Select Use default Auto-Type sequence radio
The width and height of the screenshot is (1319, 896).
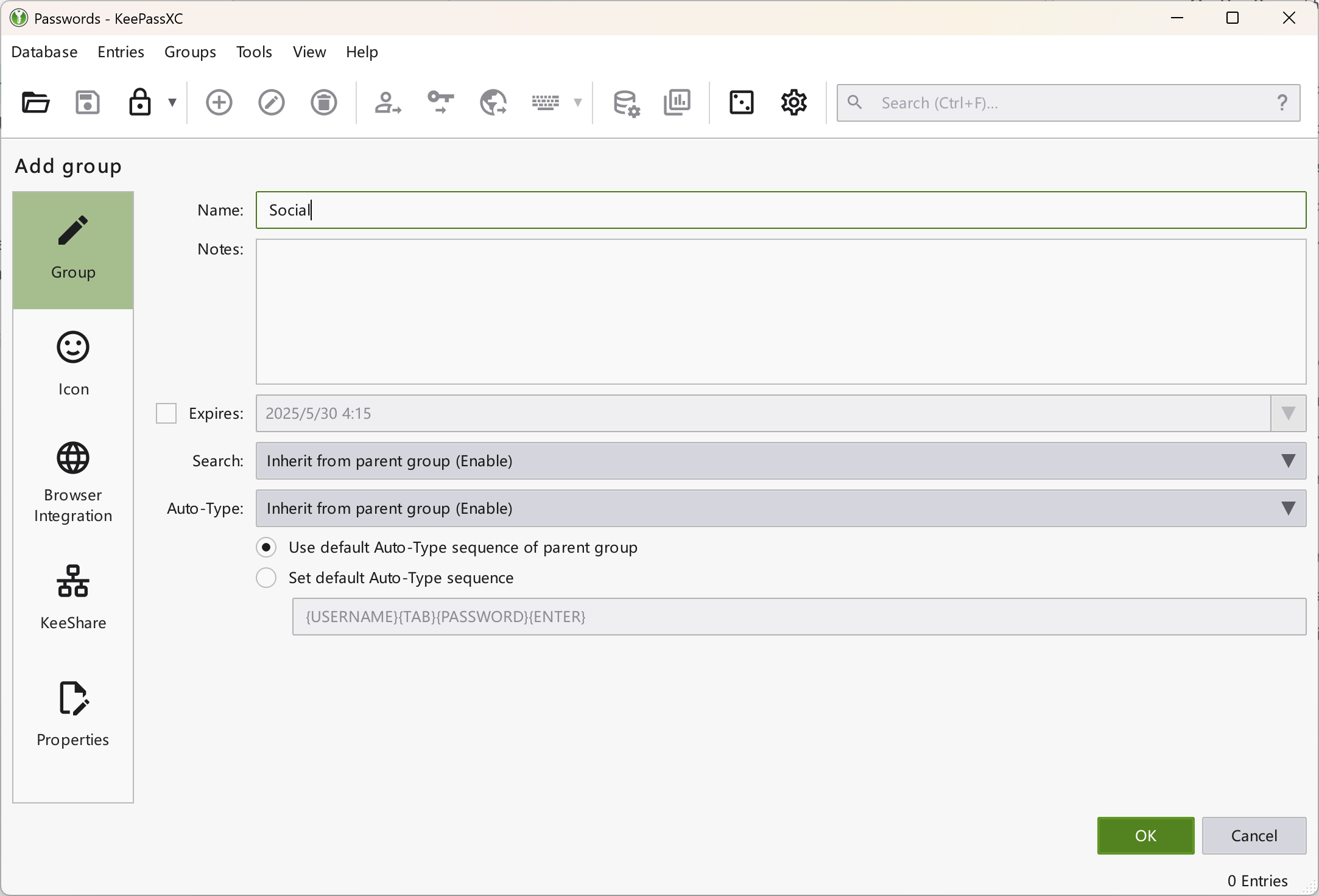(x=266, y=547)
